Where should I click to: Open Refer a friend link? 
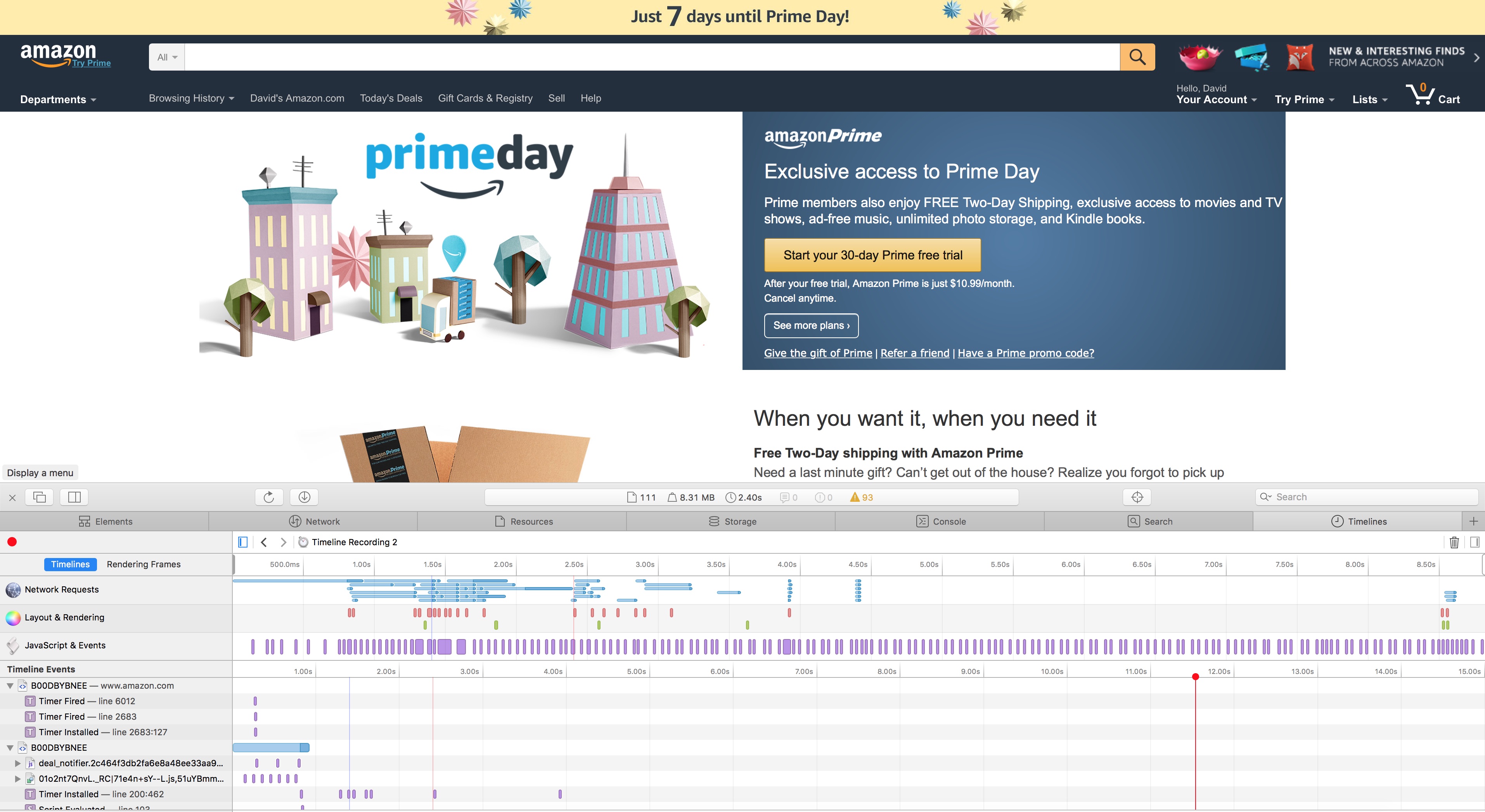point(914,353)
